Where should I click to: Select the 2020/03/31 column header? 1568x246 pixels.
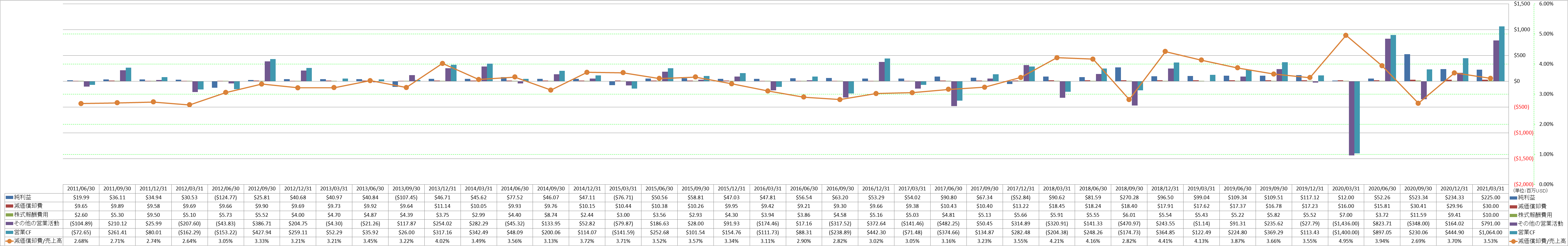point(1346,189)
